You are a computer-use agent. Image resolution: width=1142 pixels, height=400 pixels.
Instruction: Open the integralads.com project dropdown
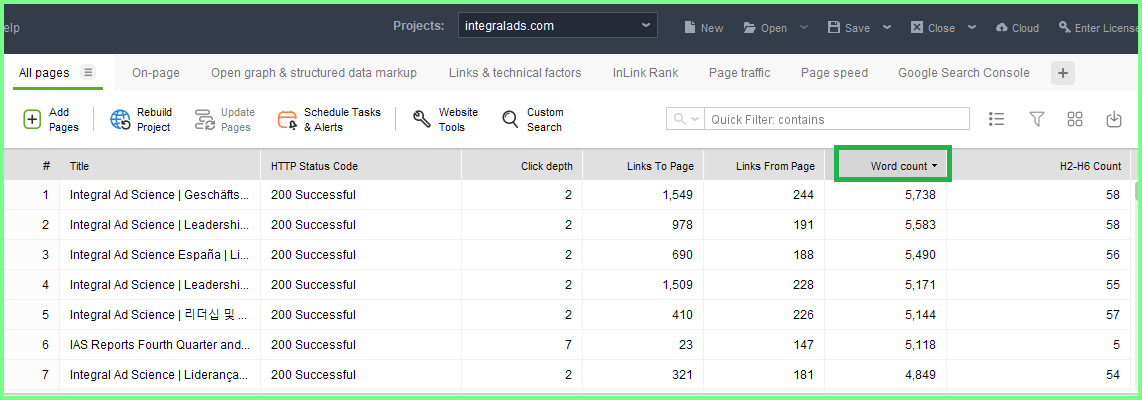pyautogui.click(x=558, y=26)
